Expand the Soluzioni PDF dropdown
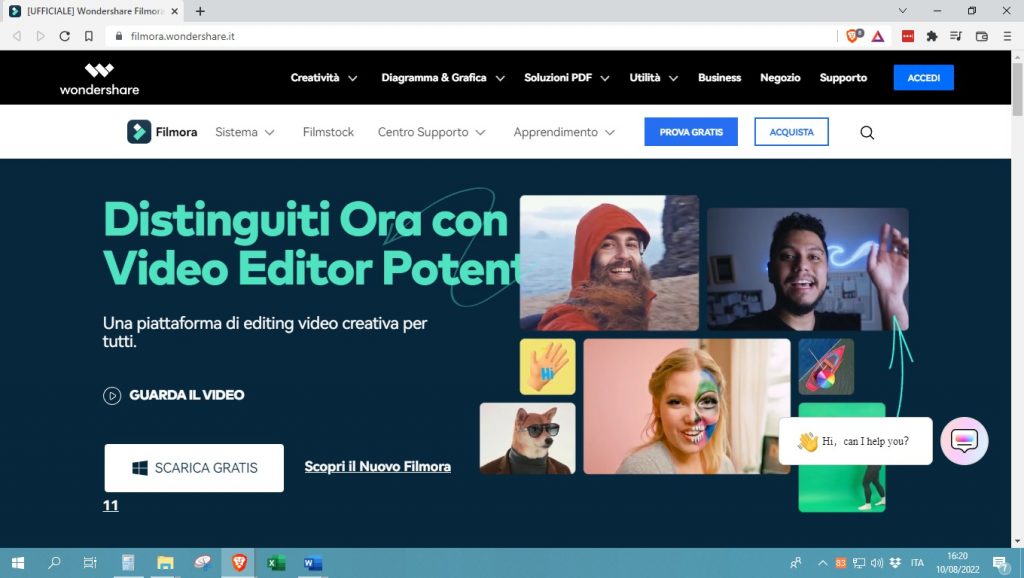Image resolution: width=1024 pixels, height=578 pixels. (x=566, y=78)
